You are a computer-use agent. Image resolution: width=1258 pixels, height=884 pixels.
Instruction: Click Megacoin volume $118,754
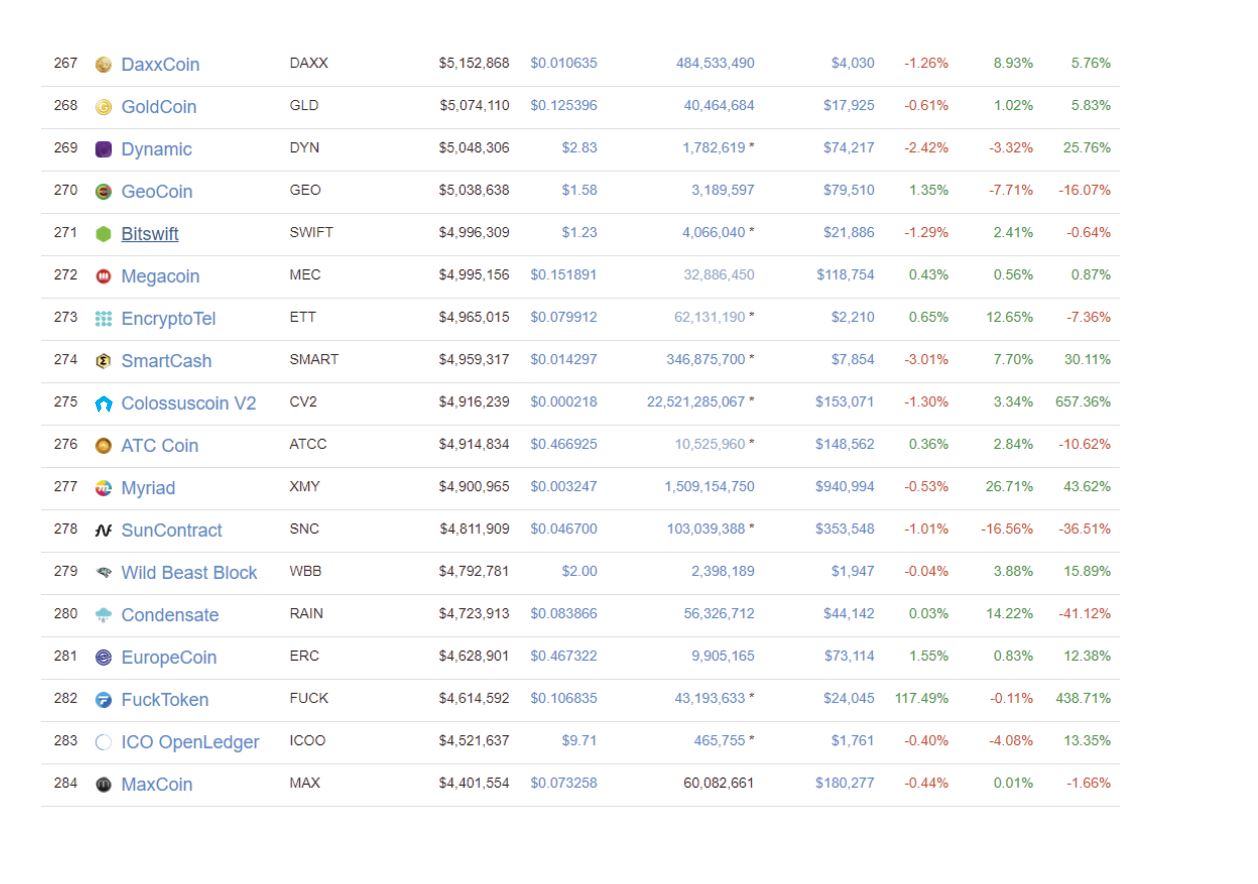(846, 275)
